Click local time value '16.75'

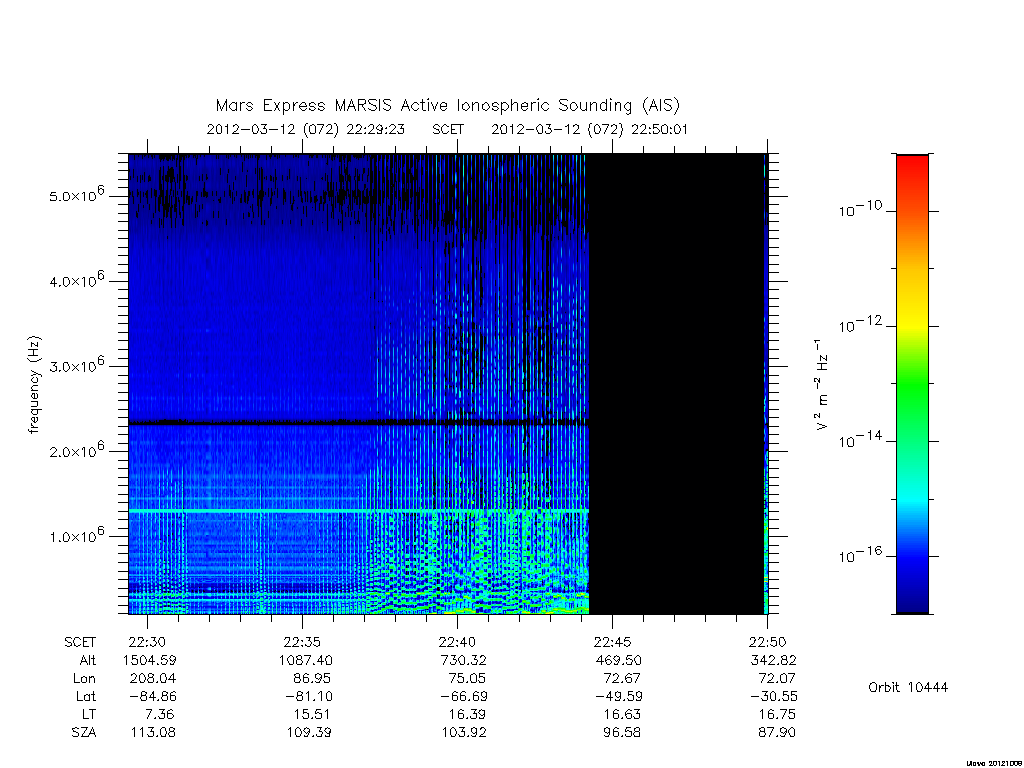[x=777, y=714]
